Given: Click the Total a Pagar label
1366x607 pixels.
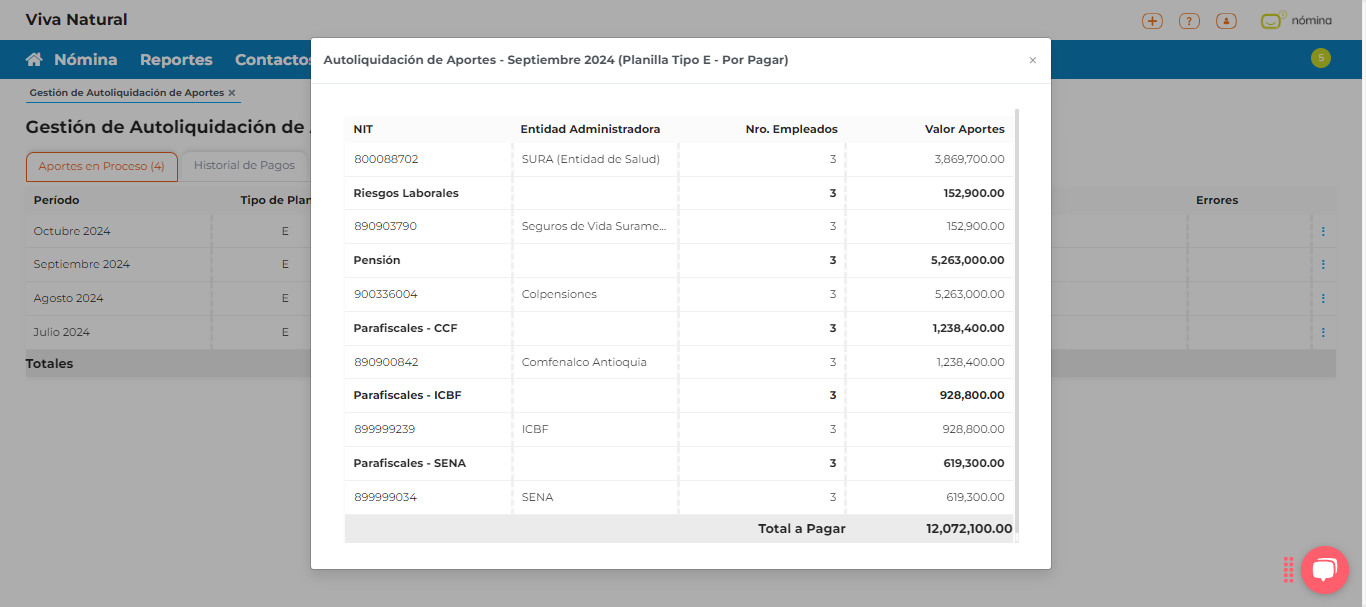Looking at the screenshot, I should [x=802, y=529].
